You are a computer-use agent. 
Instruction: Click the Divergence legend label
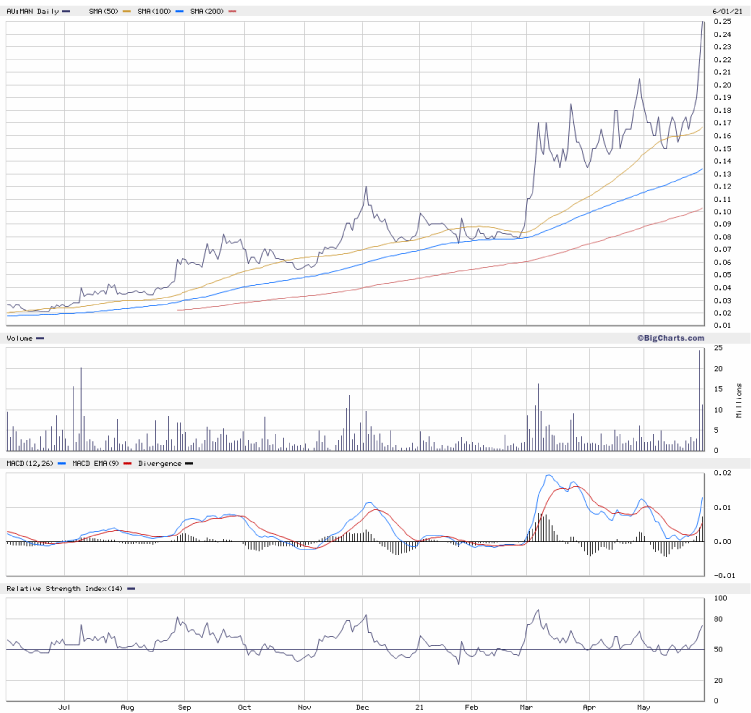coord(160,463)
